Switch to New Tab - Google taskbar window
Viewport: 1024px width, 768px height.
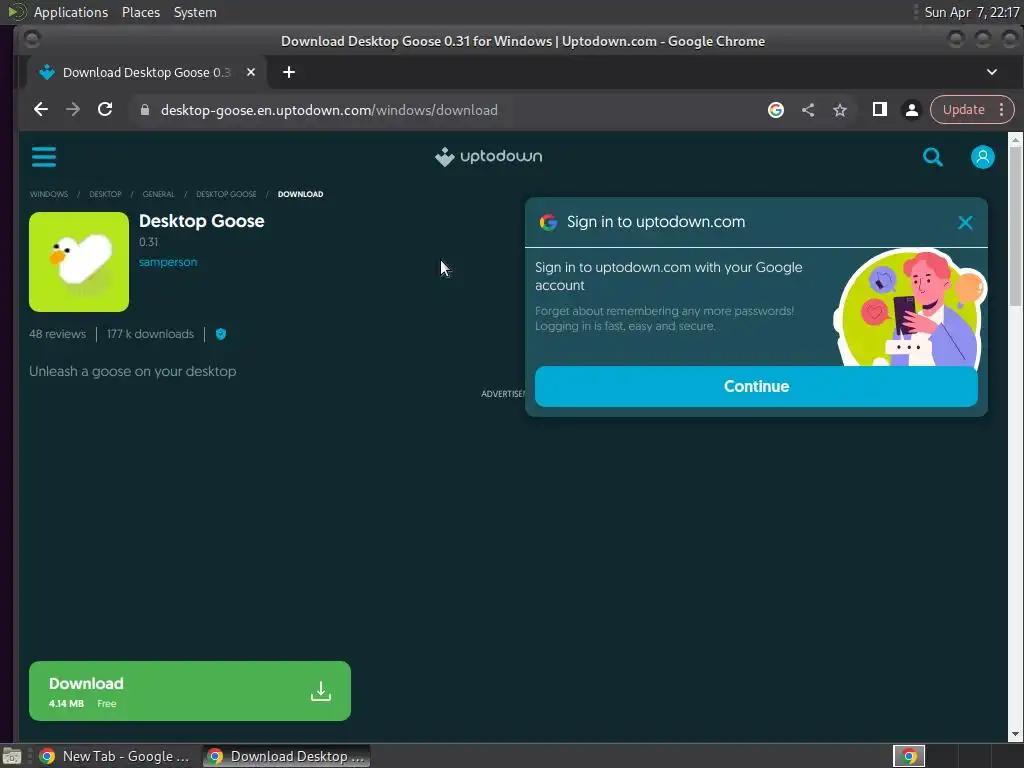pos(115,756)
